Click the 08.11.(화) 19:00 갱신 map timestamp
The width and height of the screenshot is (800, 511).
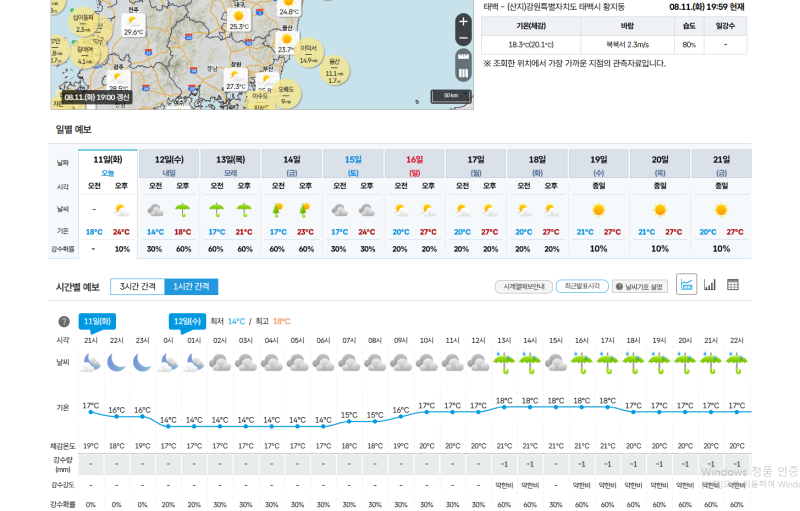97,97
